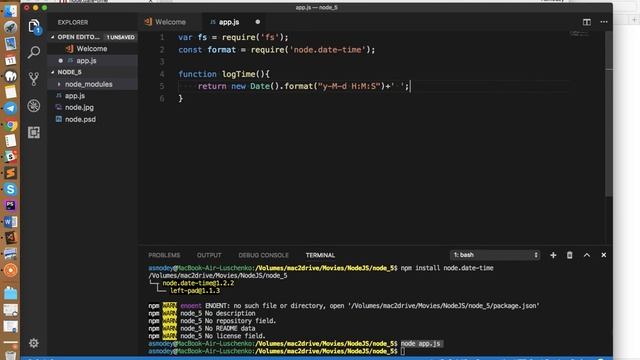Viewport: 640px width, 360px height.
Task: Create a new terminal with plus icon
Action: (553, 255)
